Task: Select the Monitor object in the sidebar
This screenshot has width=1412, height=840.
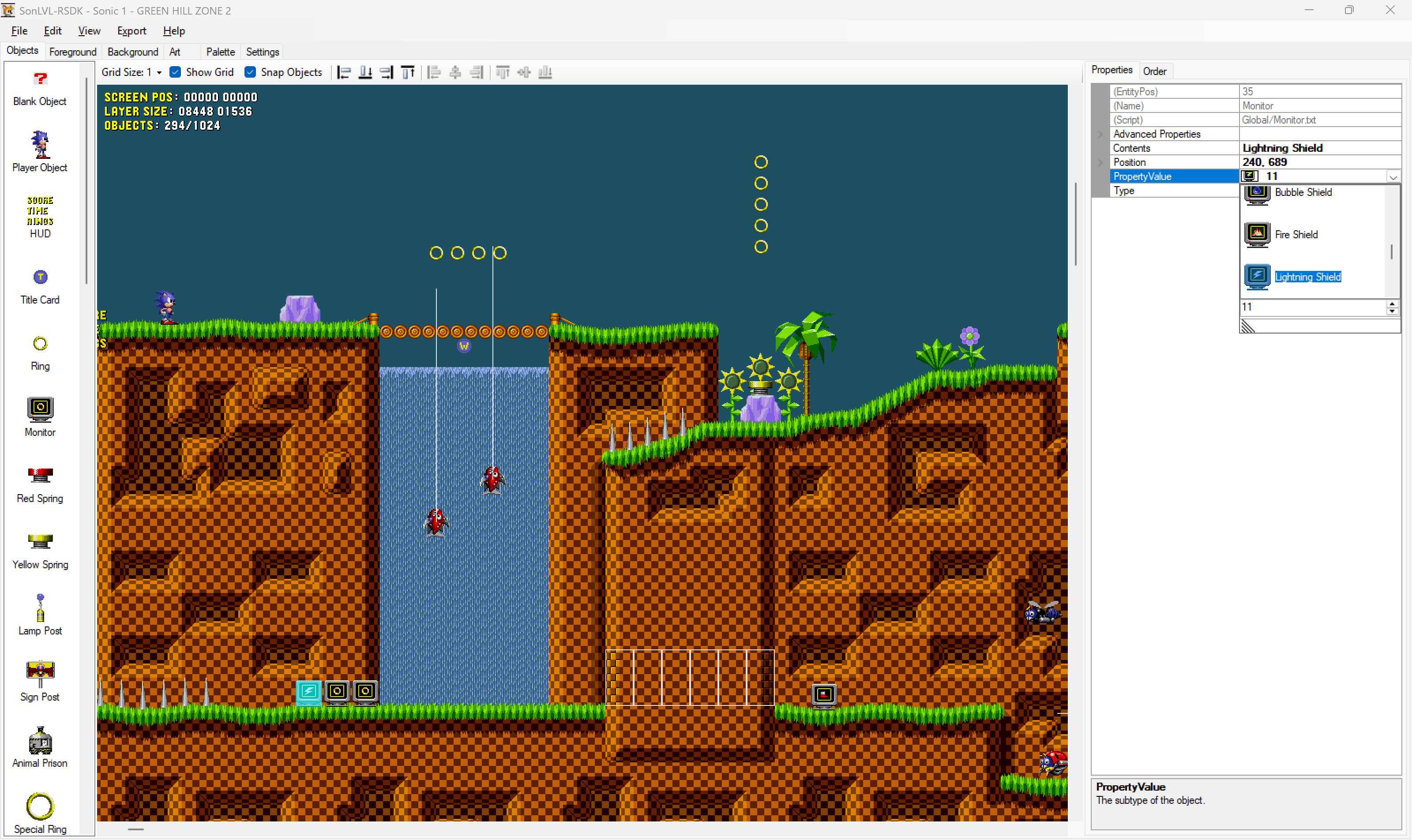Action: point(40,416)
